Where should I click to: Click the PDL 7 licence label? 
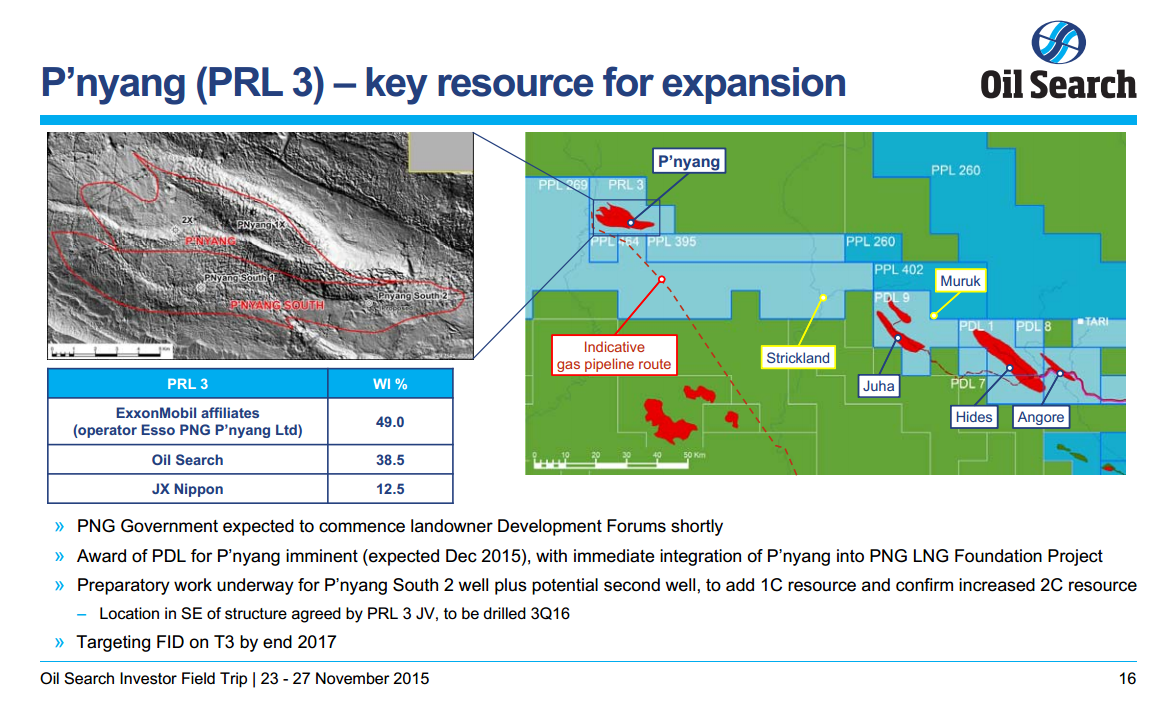coord(968,383)
